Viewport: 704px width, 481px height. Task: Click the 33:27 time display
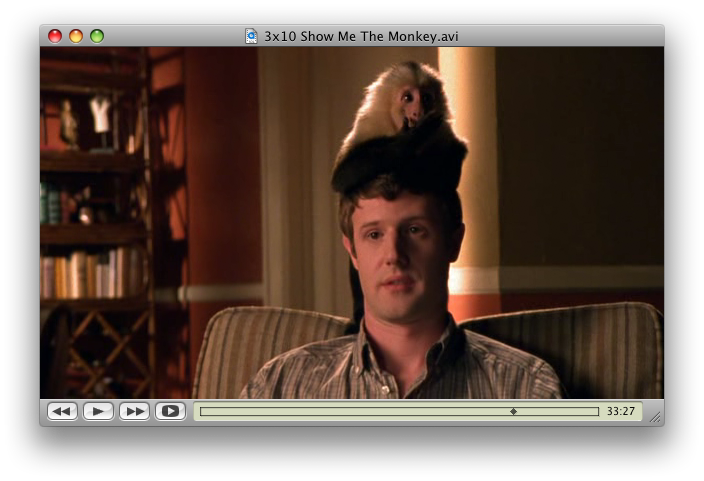621,411
